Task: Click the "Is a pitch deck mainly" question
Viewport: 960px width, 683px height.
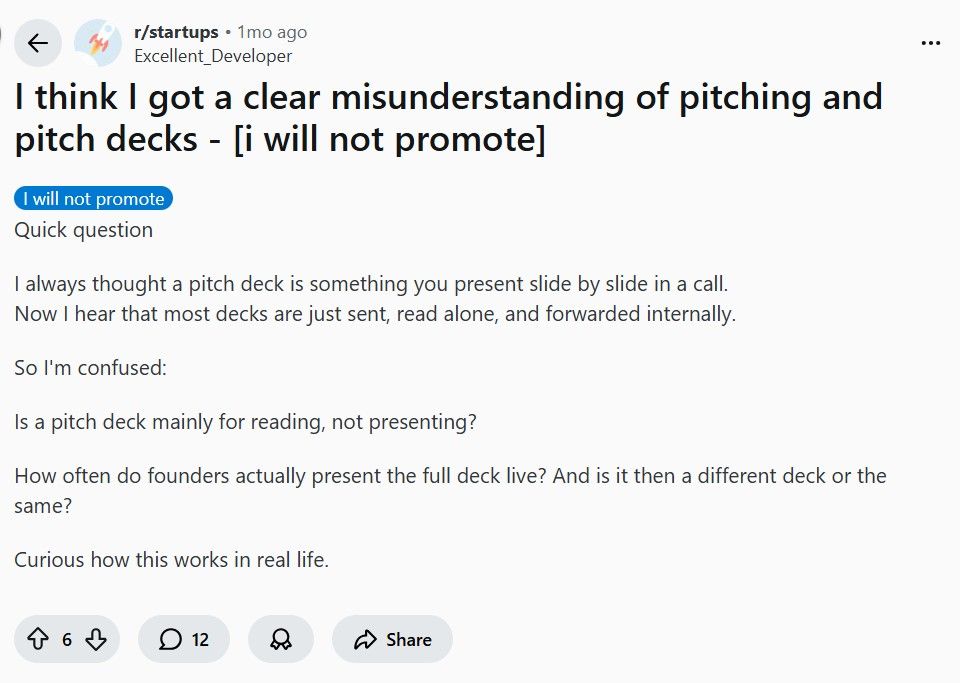Action: (x=245, y=422)
